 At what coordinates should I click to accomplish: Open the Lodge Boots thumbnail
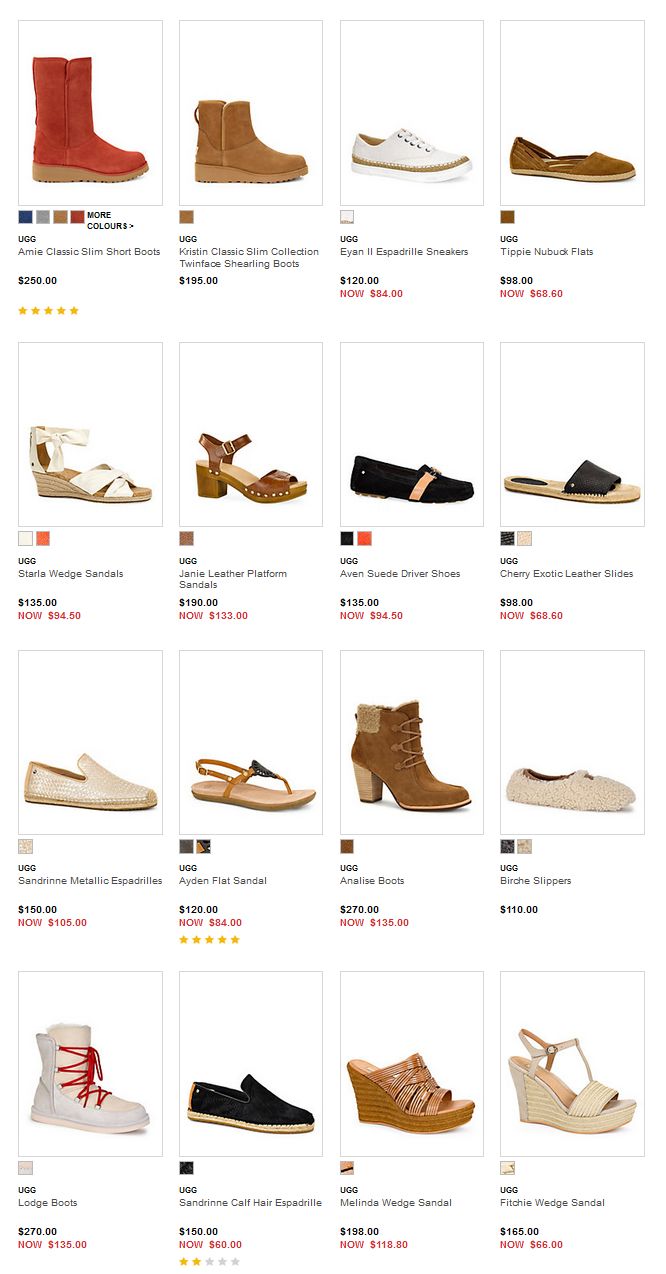(x=90, y=1064)
